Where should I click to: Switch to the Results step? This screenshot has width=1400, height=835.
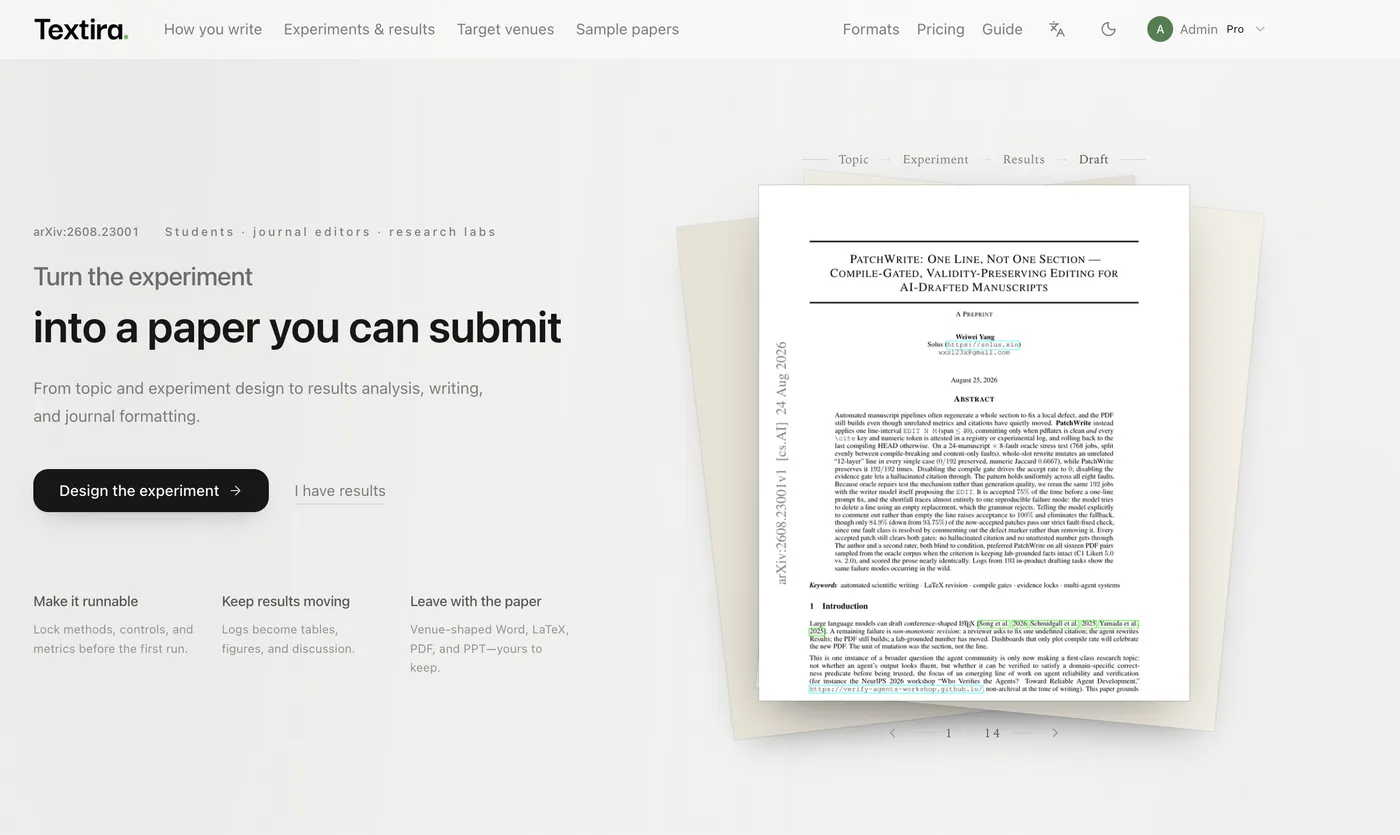[1024, 159]
